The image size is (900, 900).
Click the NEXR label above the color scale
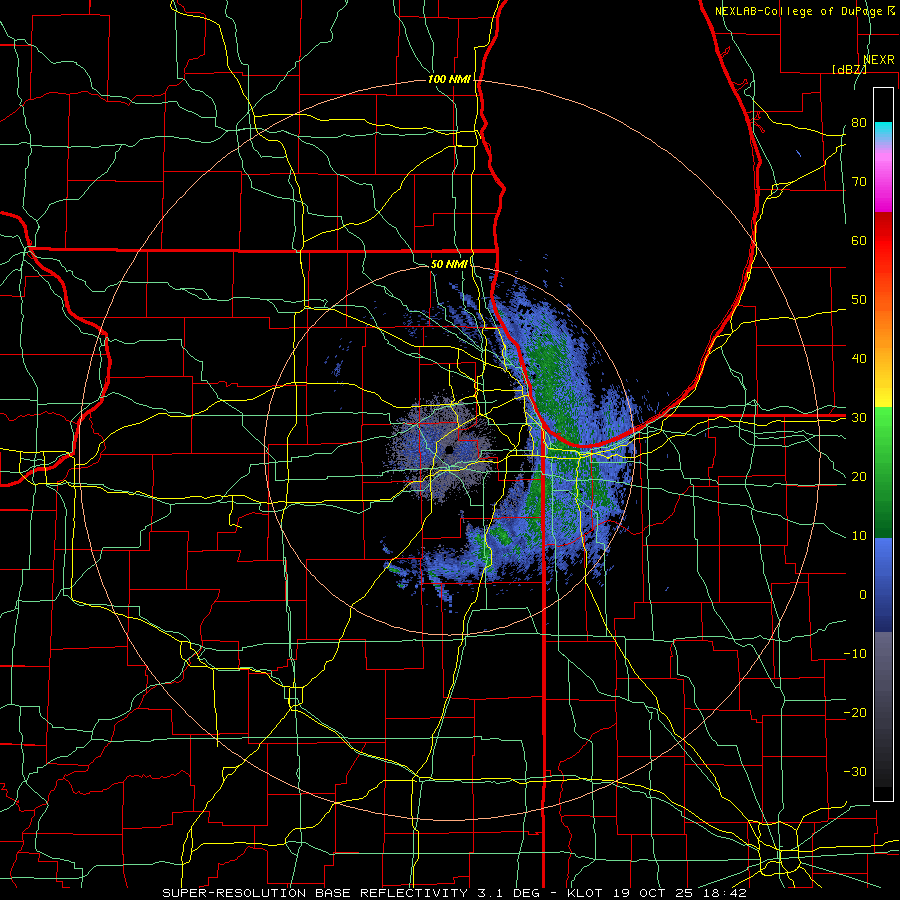(879, 60)
